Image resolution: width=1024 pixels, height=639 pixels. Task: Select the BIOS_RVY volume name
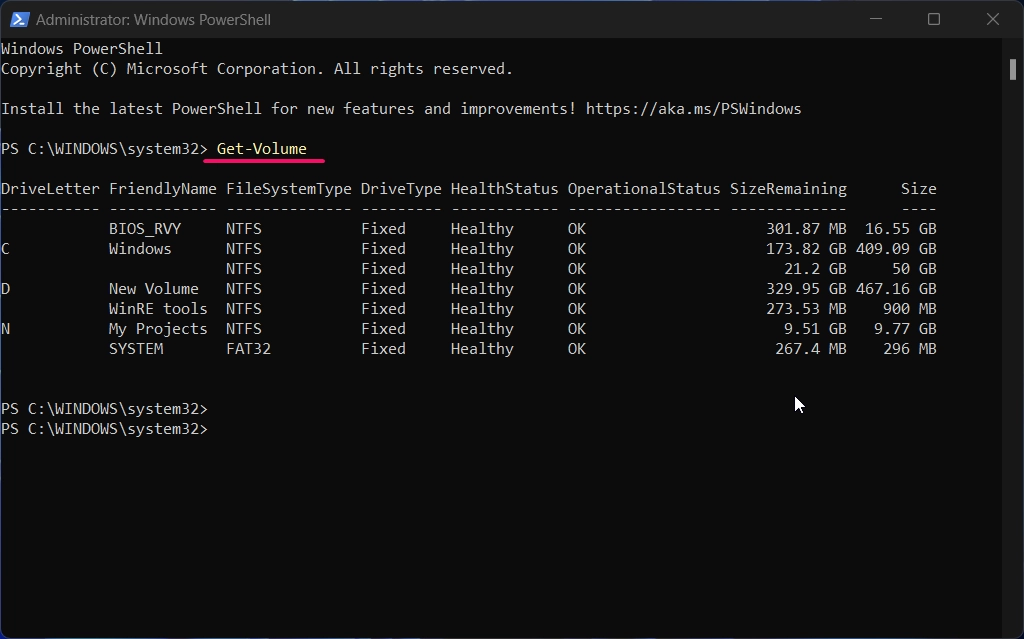[145, 229]
